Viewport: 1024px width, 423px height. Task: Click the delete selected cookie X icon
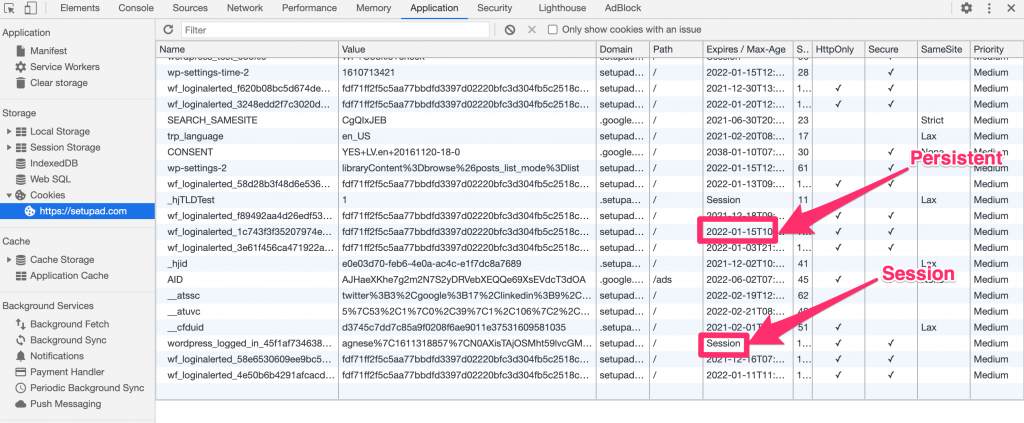tap(531, 30)
